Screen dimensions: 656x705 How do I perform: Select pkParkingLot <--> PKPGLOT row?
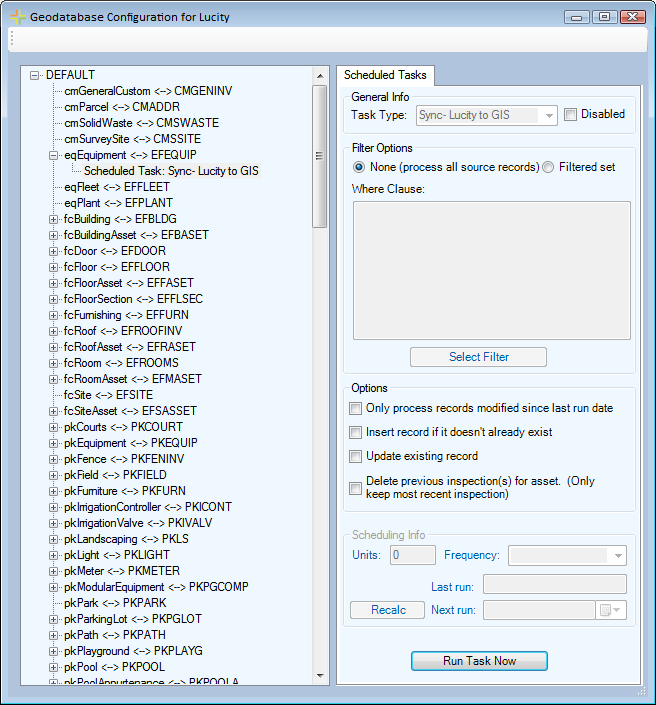pyautogui.click(x=133, y=619)
